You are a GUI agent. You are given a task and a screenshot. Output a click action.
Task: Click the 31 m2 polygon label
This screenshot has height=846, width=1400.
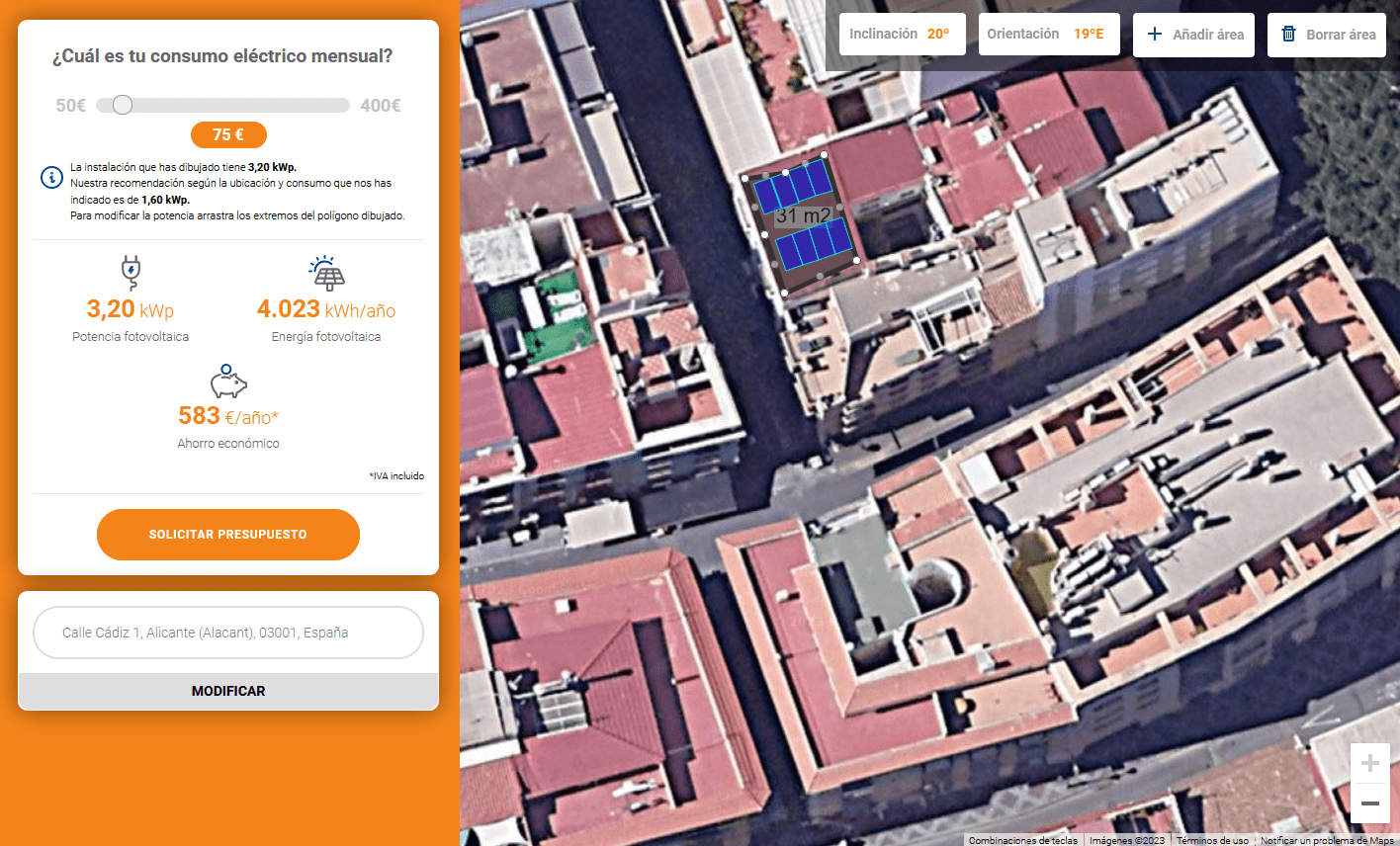pyautogui.click(x=804, y=215)
